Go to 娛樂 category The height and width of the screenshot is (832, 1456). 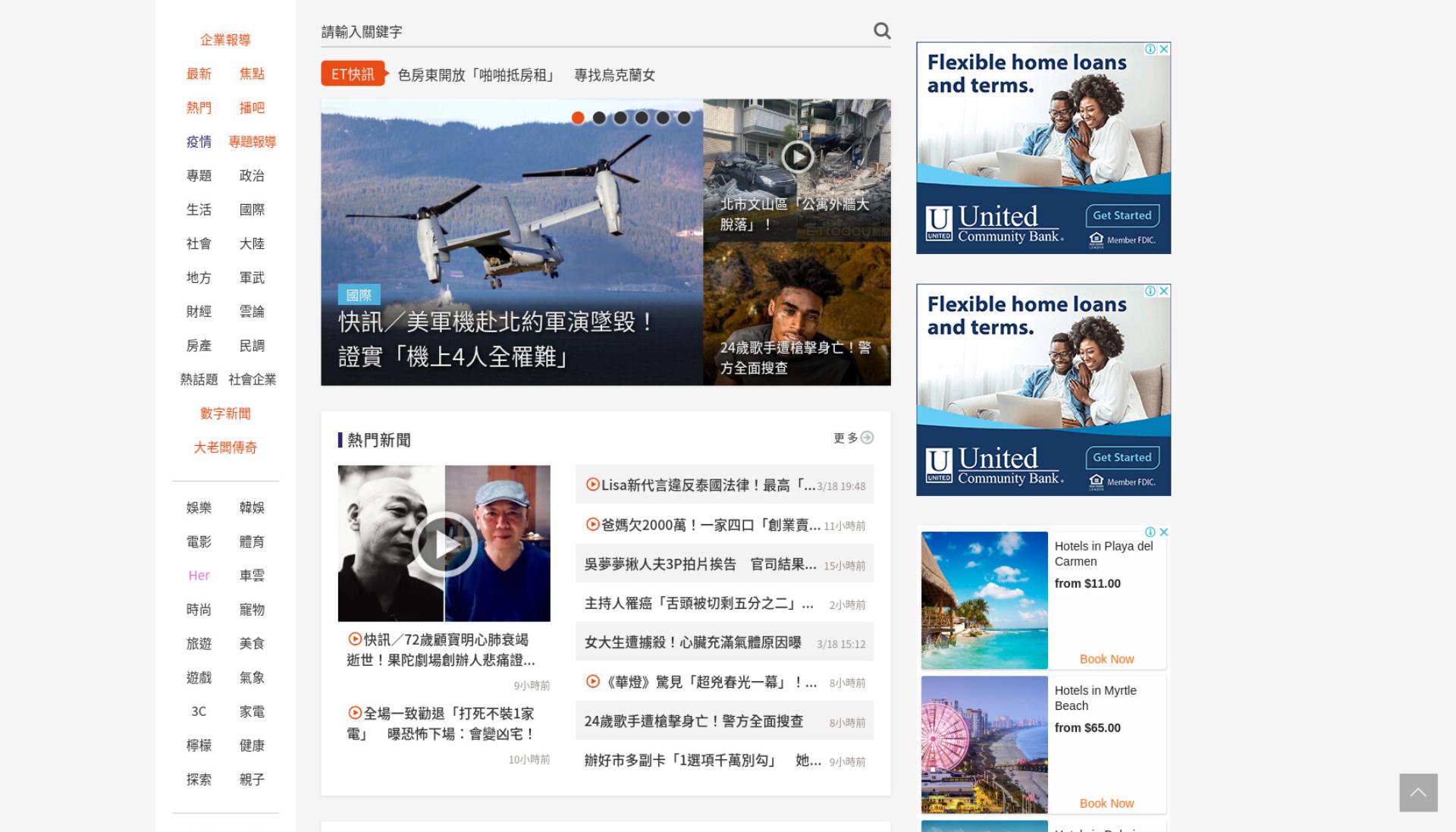click(x=199, y=507)
